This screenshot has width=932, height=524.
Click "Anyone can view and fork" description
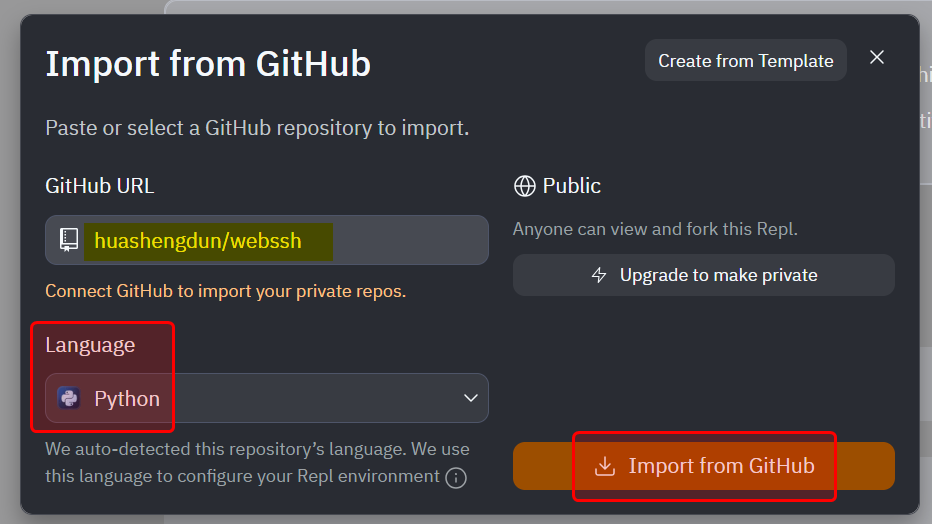coord(655,229)
